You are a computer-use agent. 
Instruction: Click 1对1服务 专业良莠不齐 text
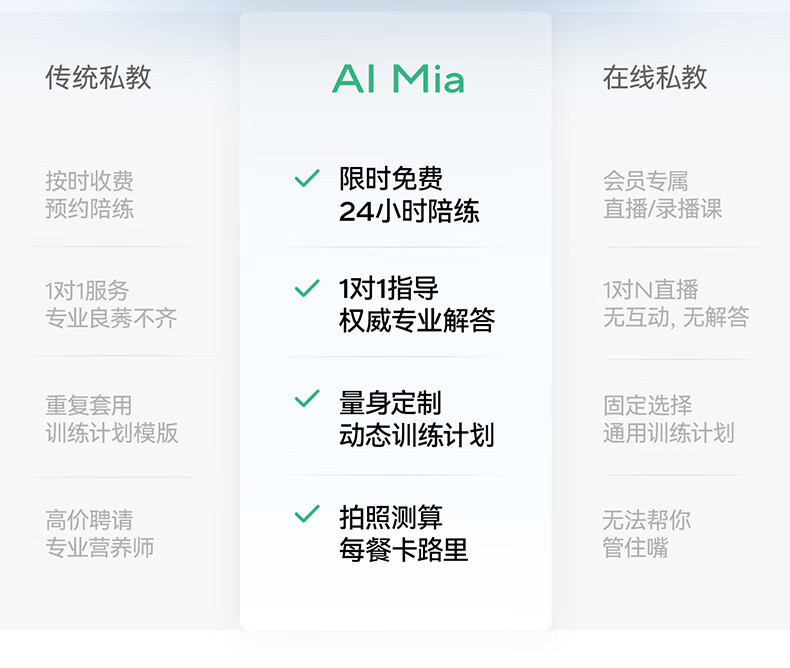pyautogui.click(x=111, y=305)
